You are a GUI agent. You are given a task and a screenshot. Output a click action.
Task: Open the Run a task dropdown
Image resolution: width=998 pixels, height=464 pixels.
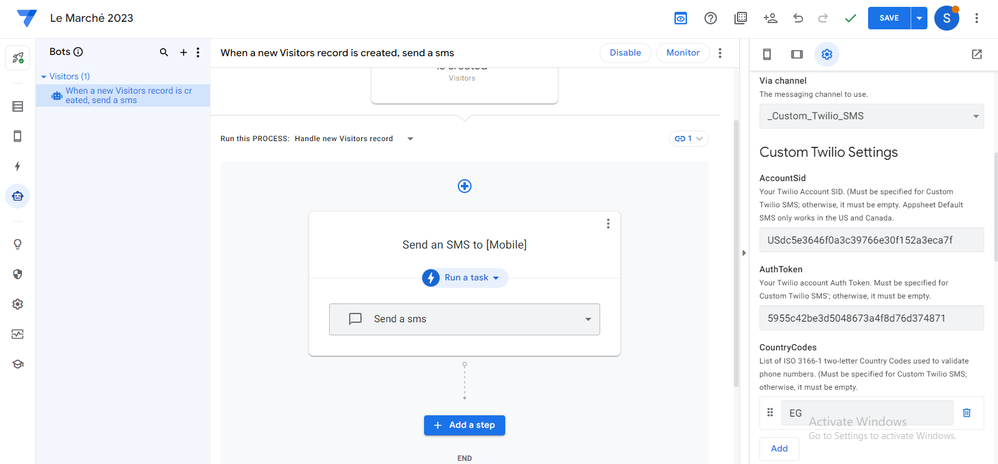pos(465,278)
